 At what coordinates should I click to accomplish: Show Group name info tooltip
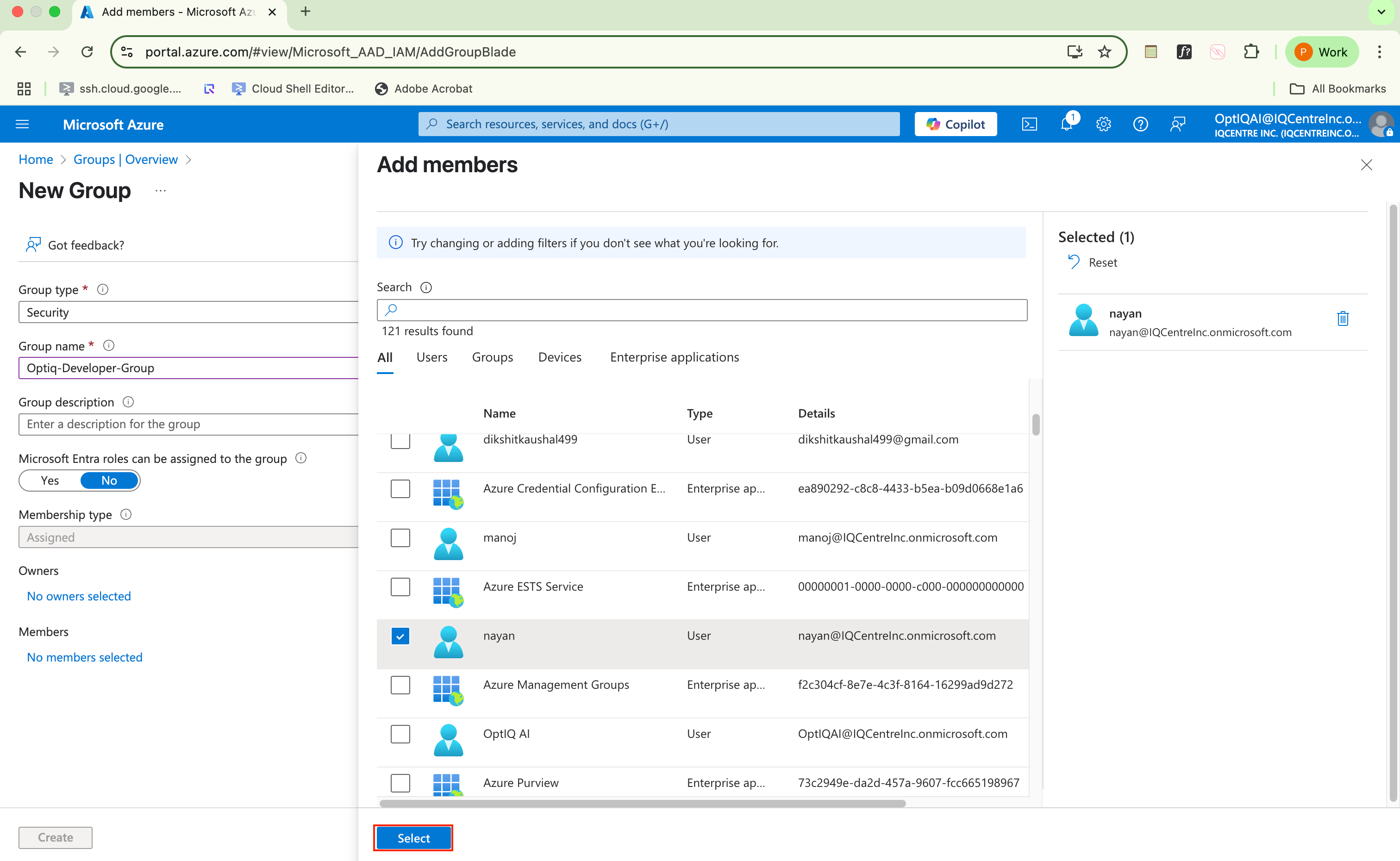109,346
